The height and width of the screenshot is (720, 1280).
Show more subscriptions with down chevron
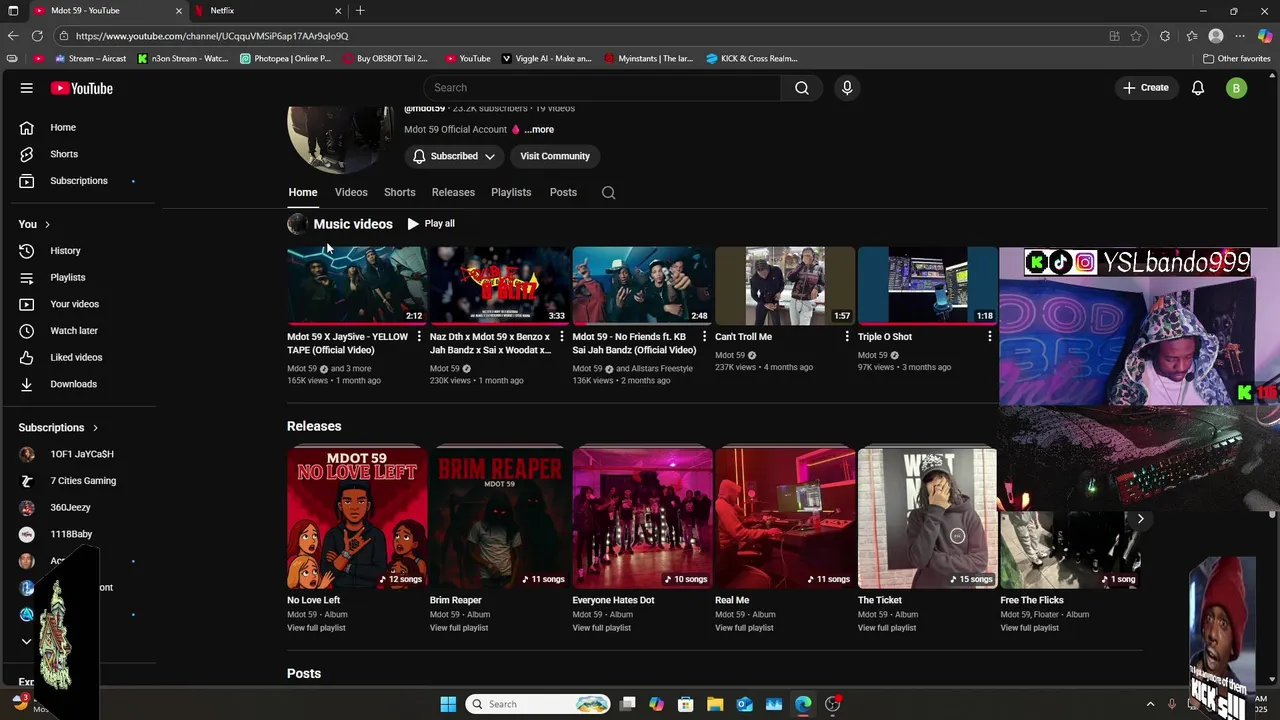tap(27, 641)
